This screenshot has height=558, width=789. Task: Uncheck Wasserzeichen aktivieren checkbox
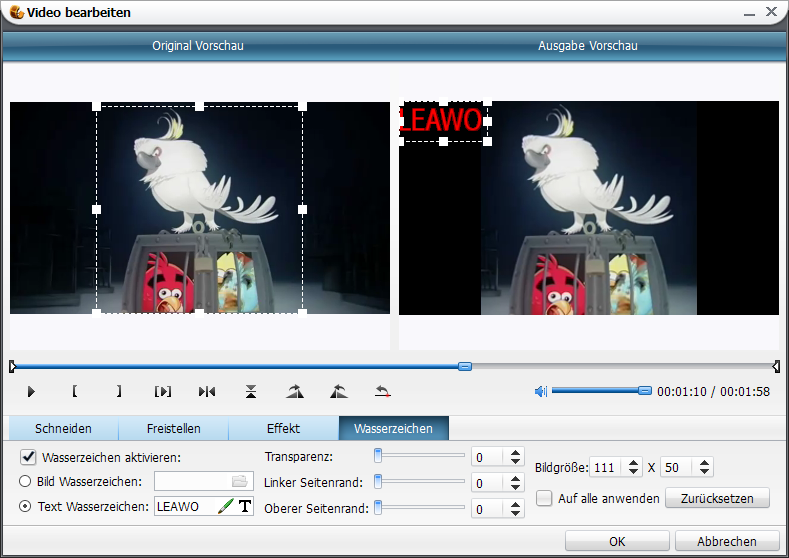[28, 457]
